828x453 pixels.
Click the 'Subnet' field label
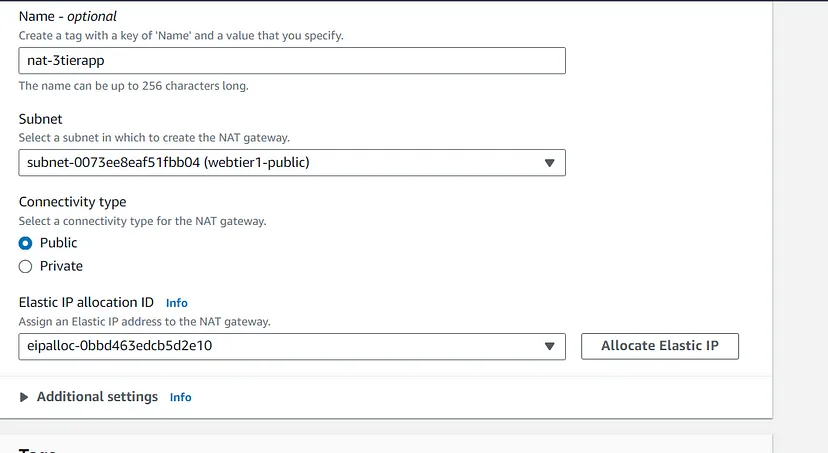tap(41, 118)
